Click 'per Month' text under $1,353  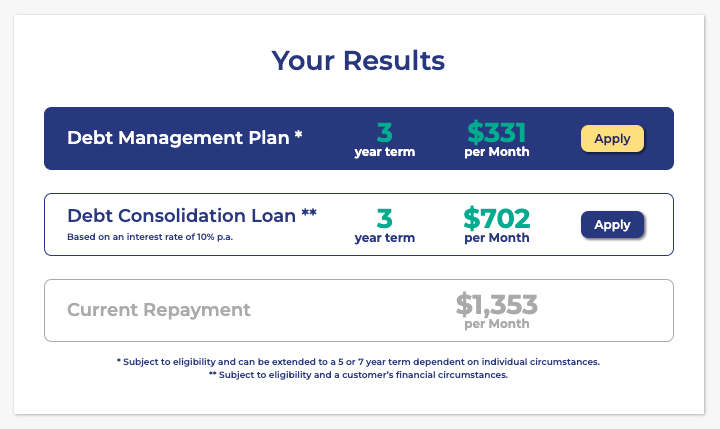tap(496, 324)
